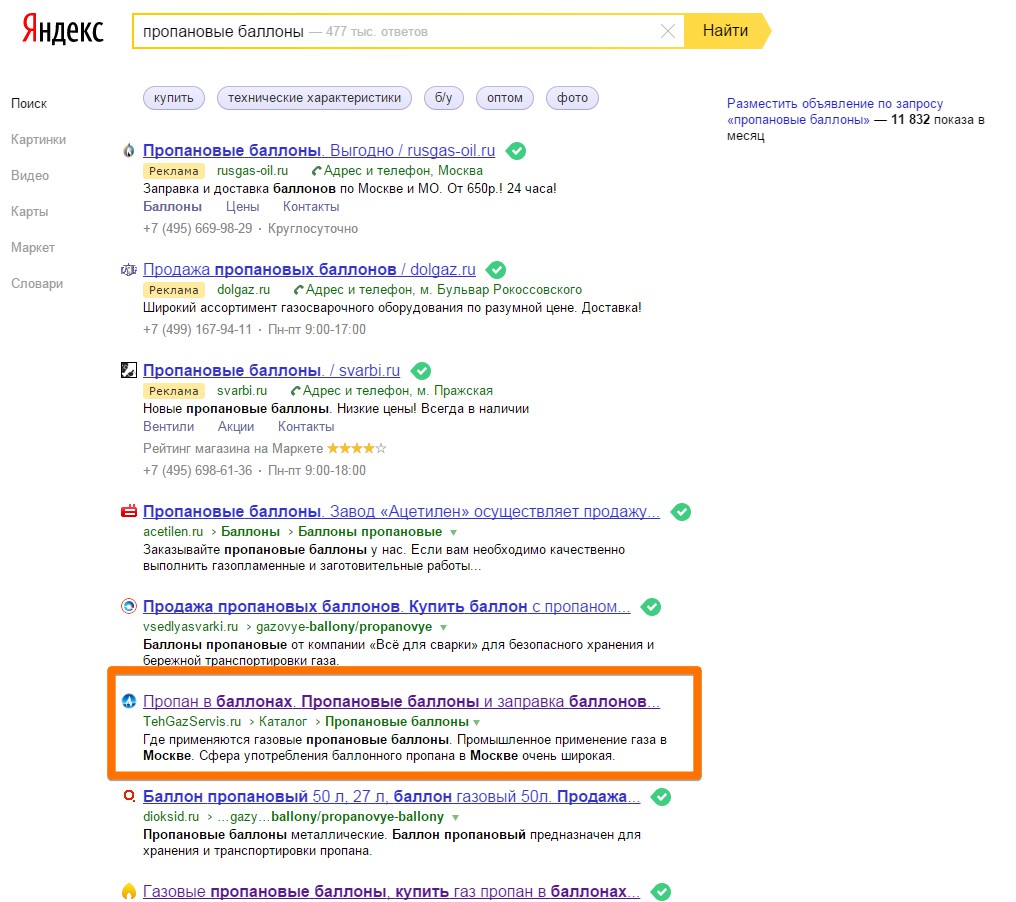Select the "технические характеристики" suggestion chip
This screenshot has width=1016, height=902.
(x=314, y=98)
